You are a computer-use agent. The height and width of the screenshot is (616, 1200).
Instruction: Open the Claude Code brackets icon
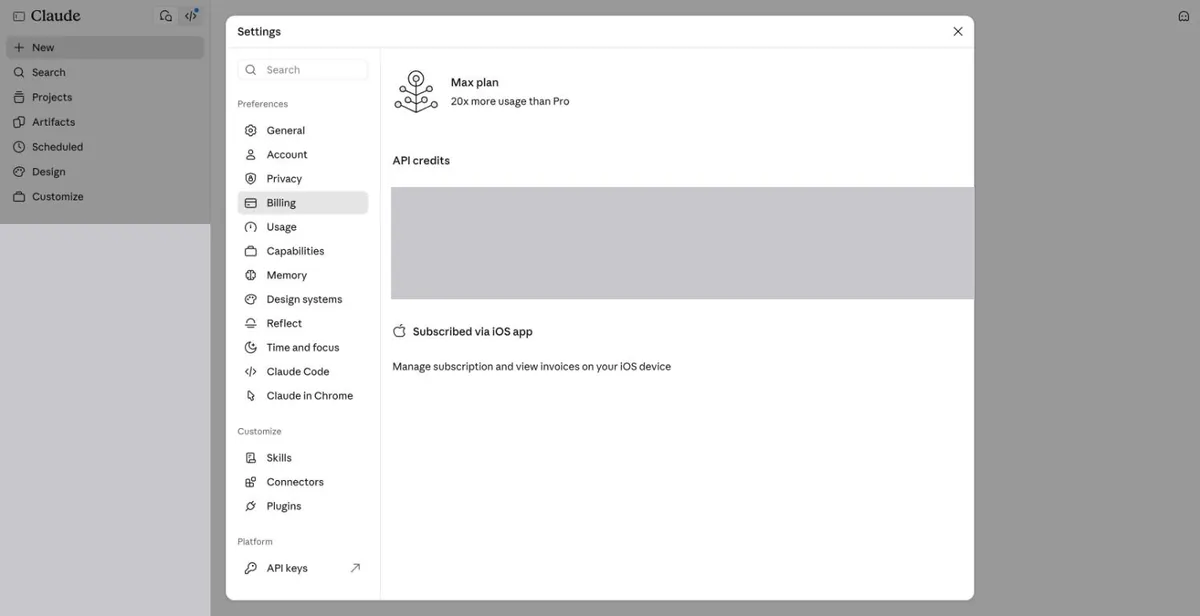tap(251, 371)
